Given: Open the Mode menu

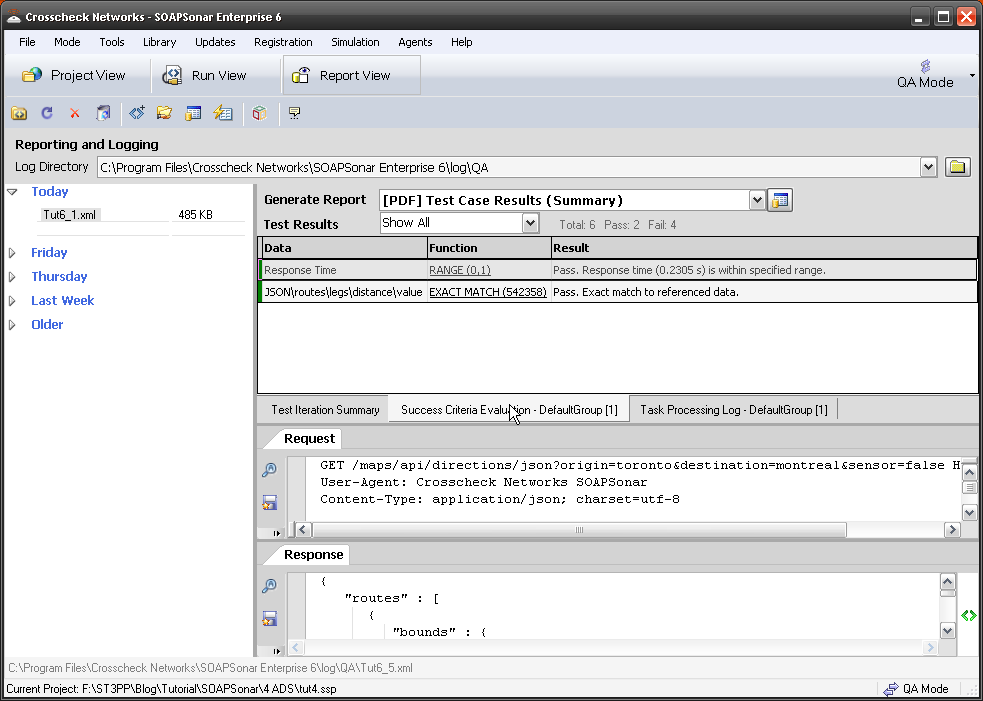Looking at the screenshot, I should (67, 42).
